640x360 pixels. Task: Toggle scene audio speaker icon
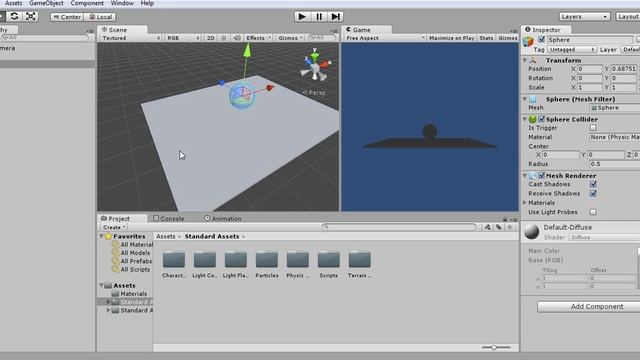236,38
